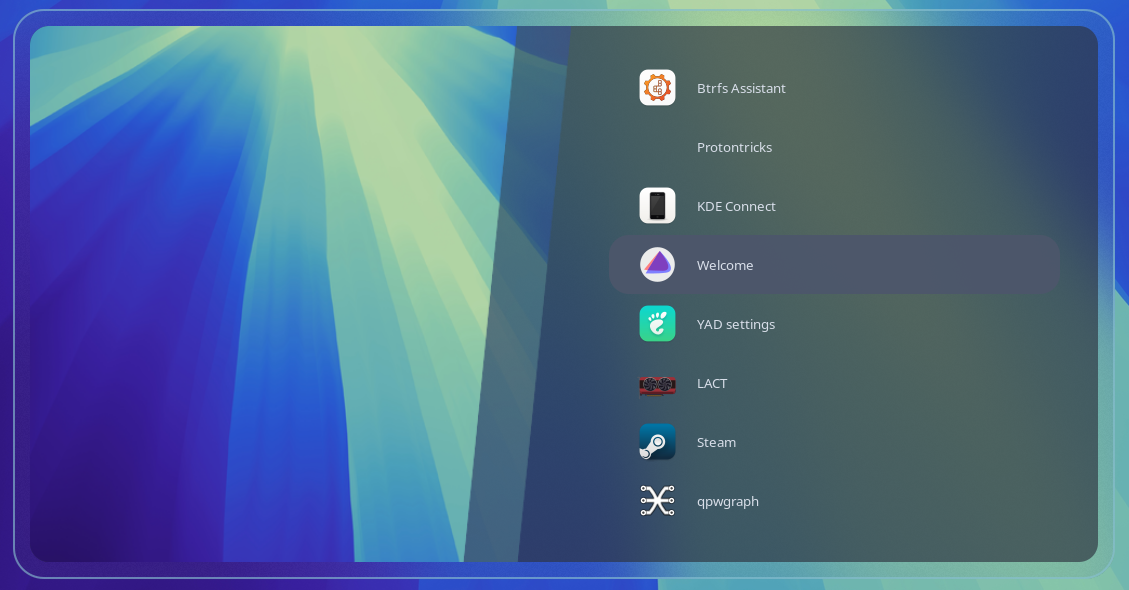Click the empty icon slot beside Protontricks
The image size is (1129, 590).
(x=657, y=147)
